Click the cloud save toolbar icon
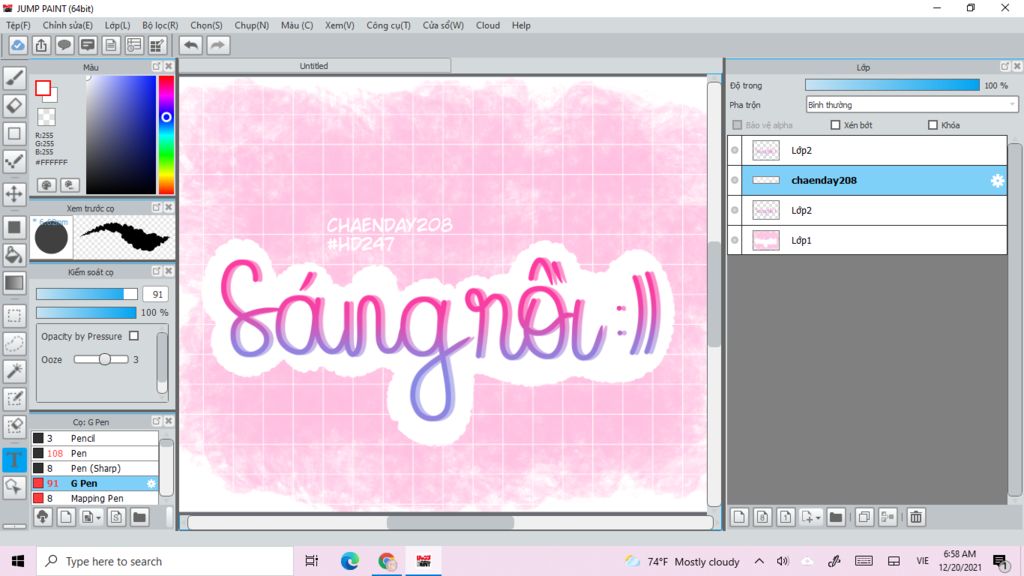Viewport: 1024px width, 576px height. (18, 45)
